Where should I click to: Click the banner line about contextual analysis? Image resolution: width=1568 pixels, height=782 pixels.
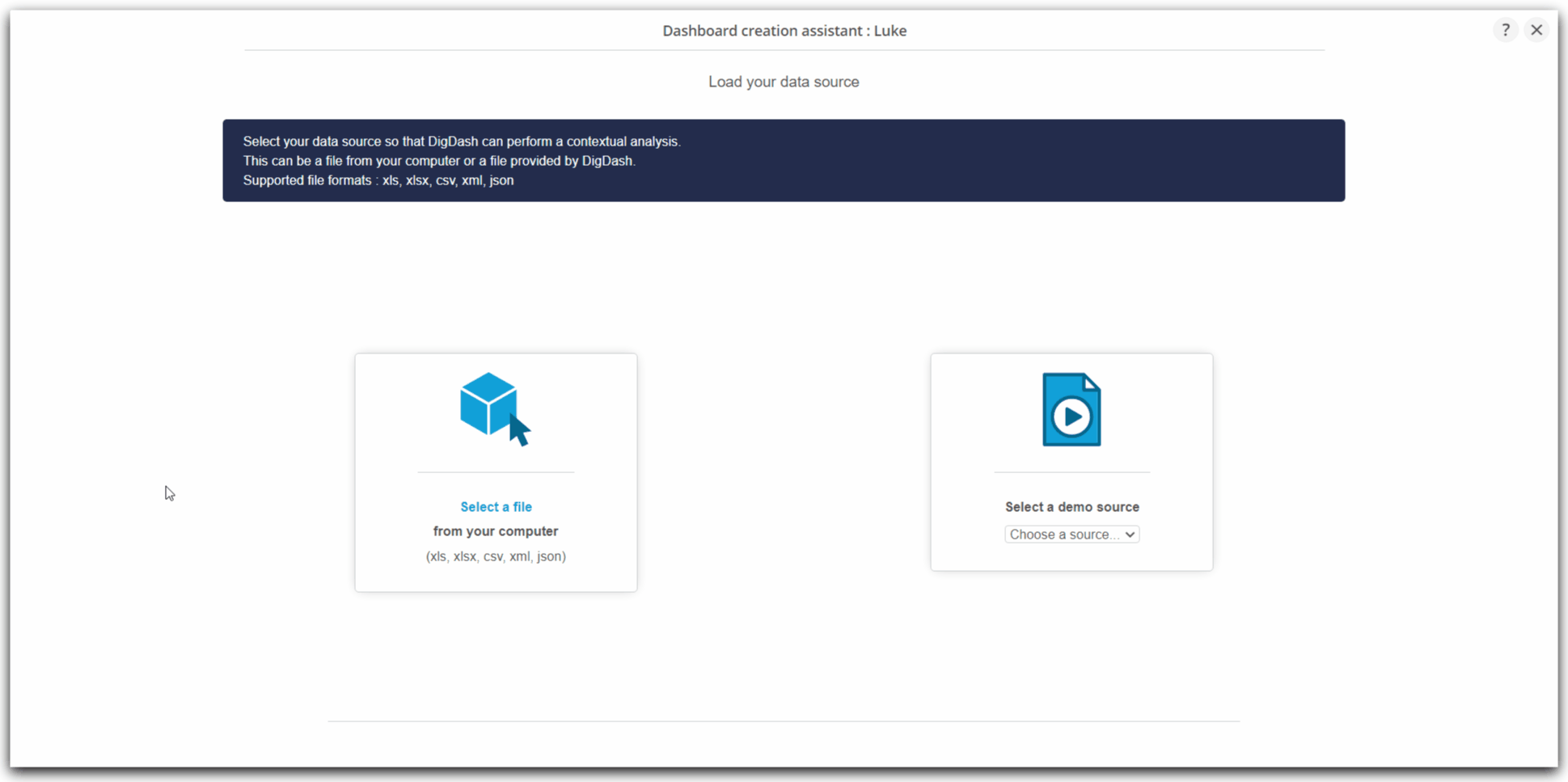[462, 142]
